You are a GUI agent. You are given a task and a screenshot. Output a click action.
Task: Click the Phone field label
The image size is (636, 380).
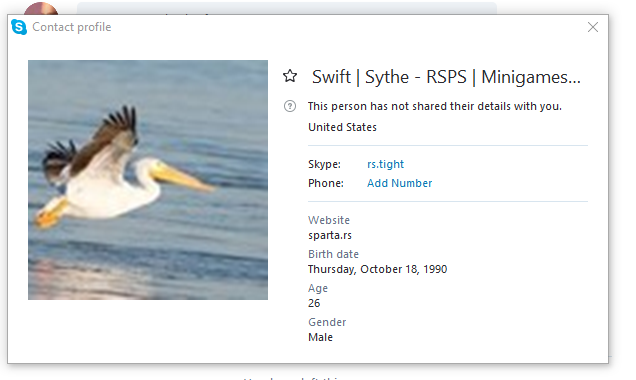[326, 183]
